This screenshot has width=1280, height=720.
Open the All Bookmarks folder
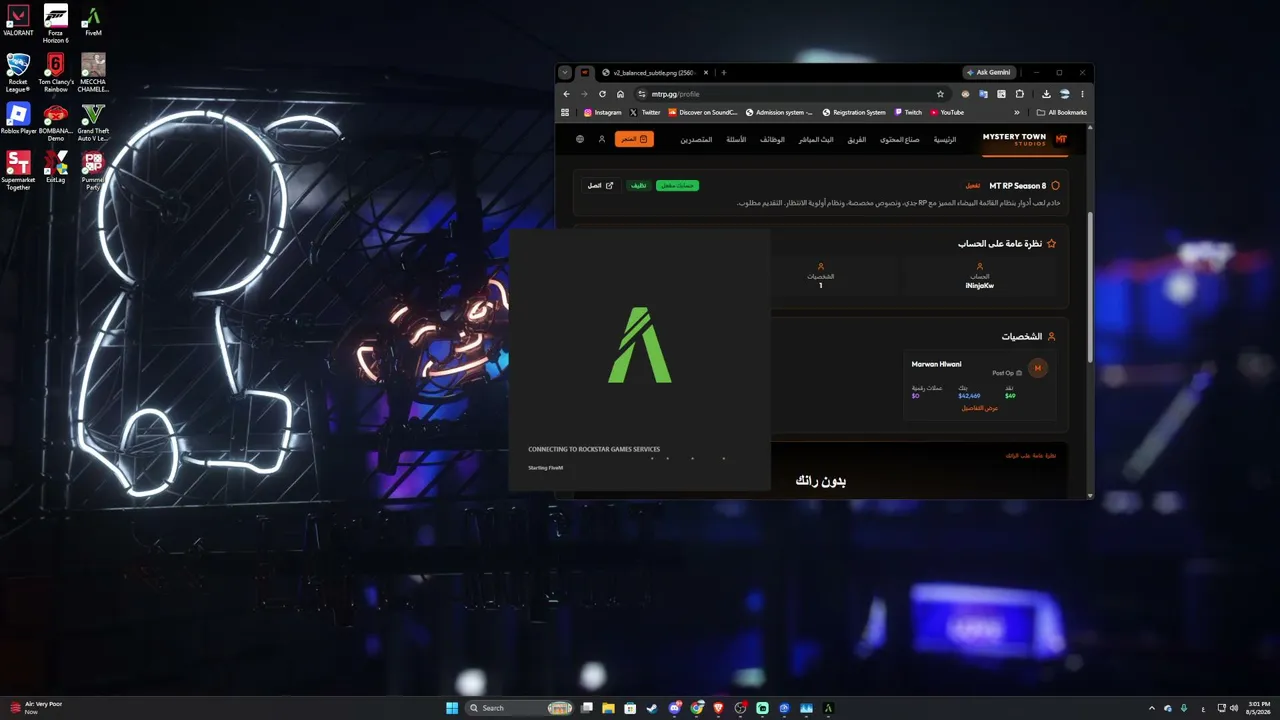(x=1062, y=113)
